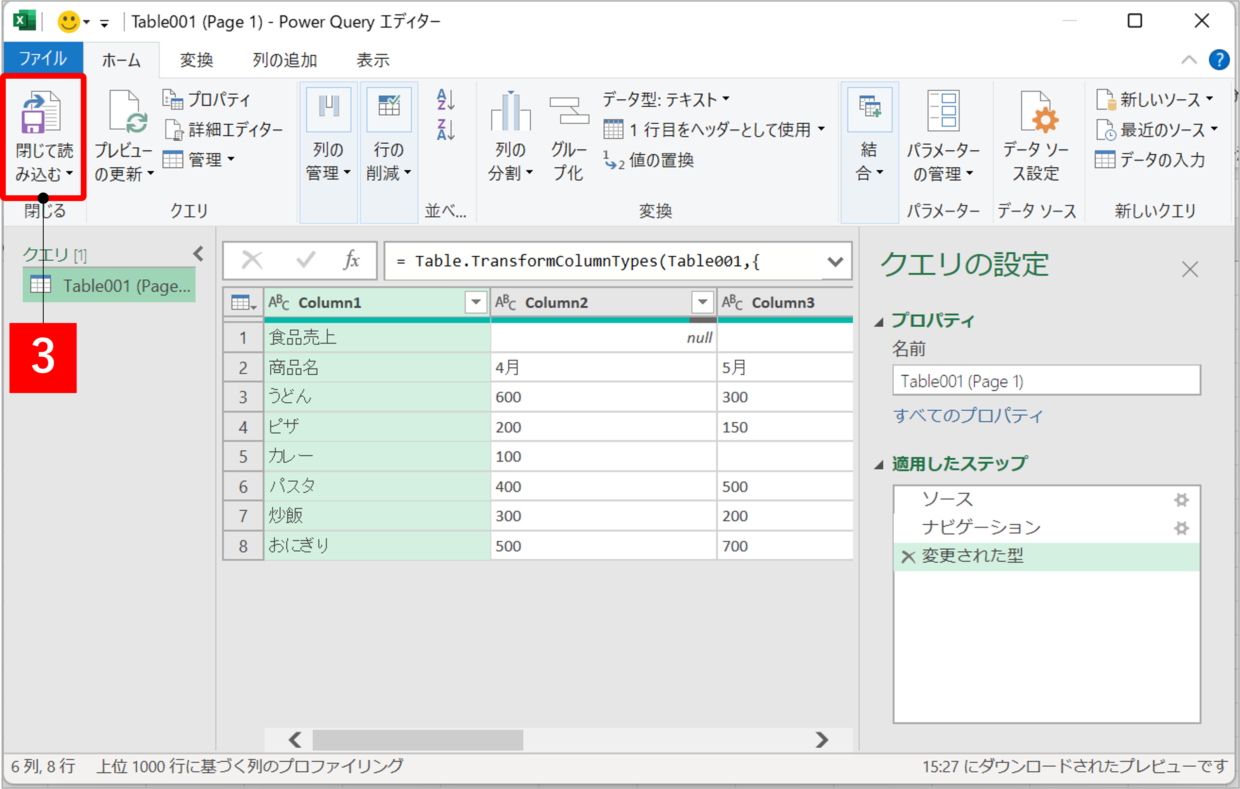Switch to 表示 tab
The width and height of the screenshot is (1240, 789).
click(x=373, y=60)
